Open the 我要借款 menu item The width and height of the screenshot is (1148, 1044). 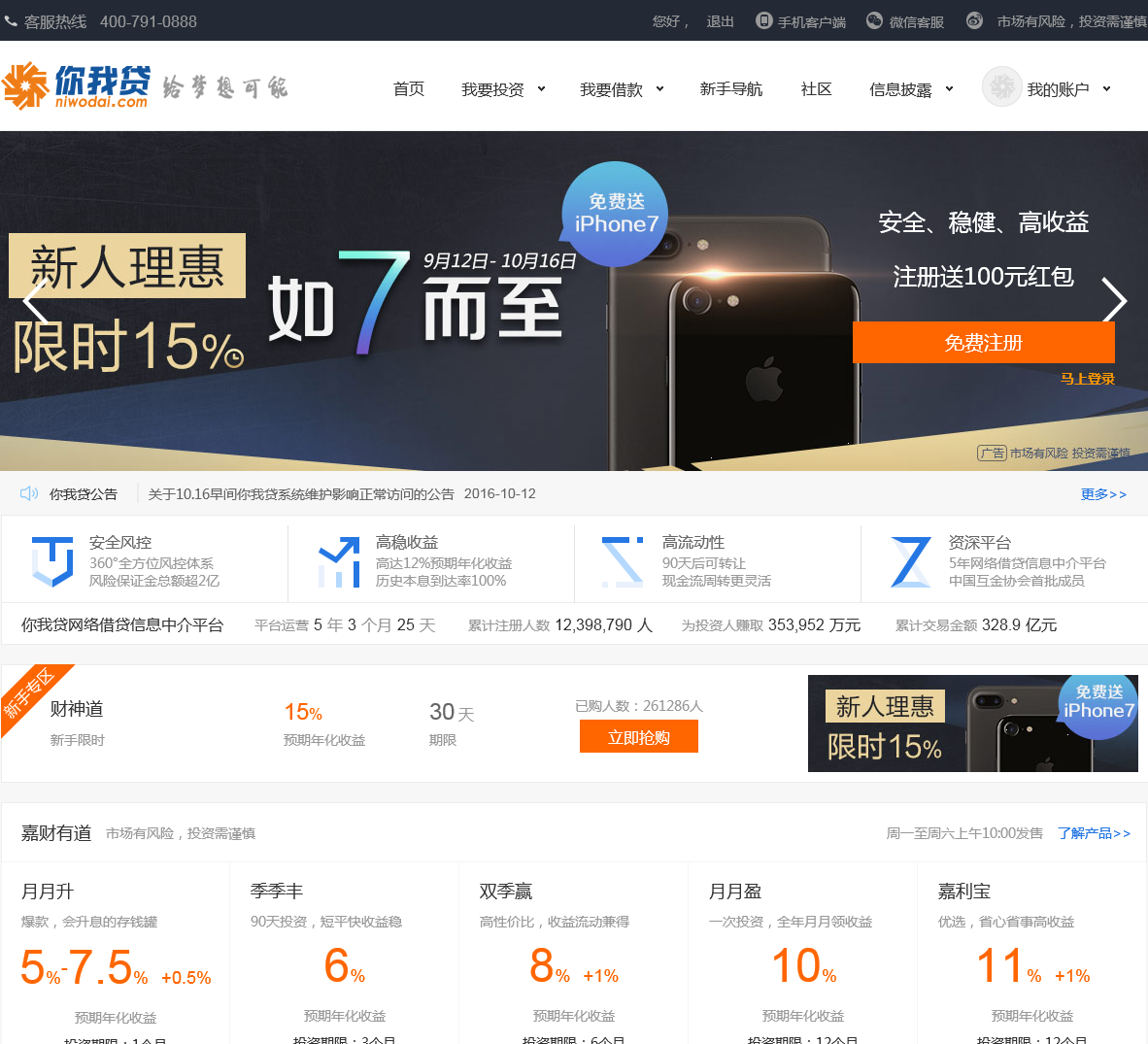click(611, 89)
